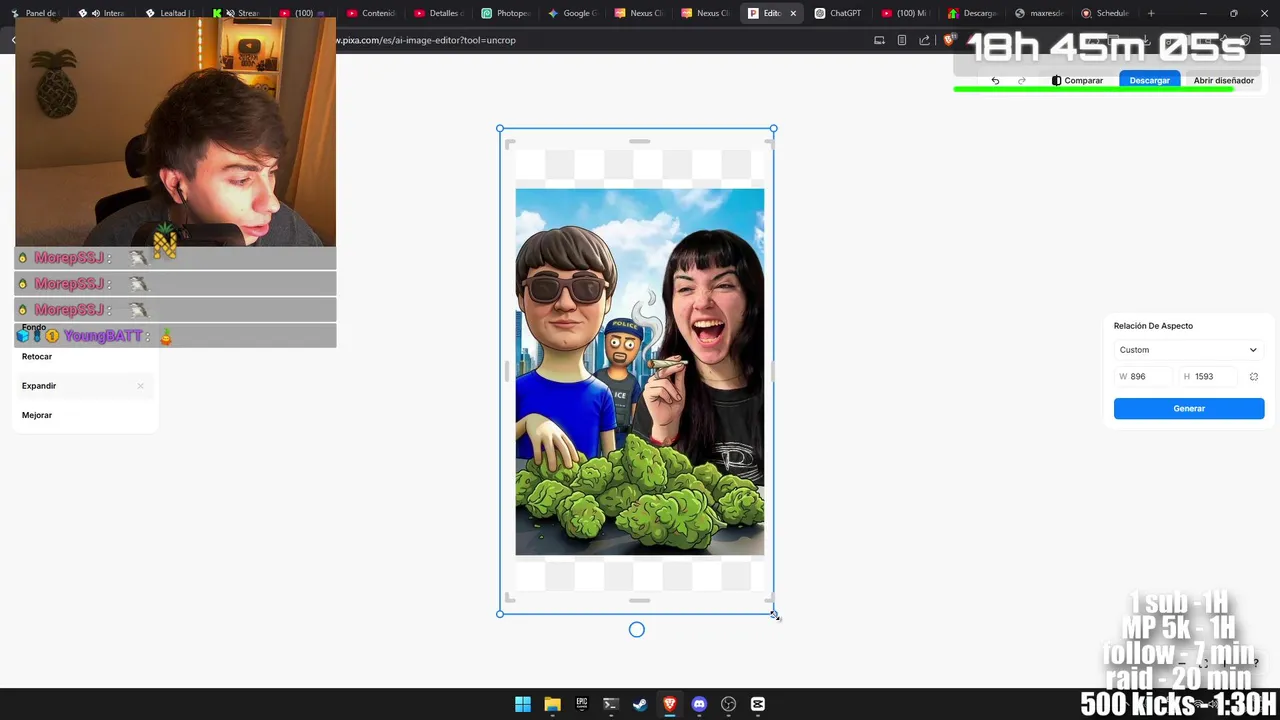Screen dimensions: 1280x720
Task: Switch to the (100) Mi browser tab
Action: coord(905,13)
